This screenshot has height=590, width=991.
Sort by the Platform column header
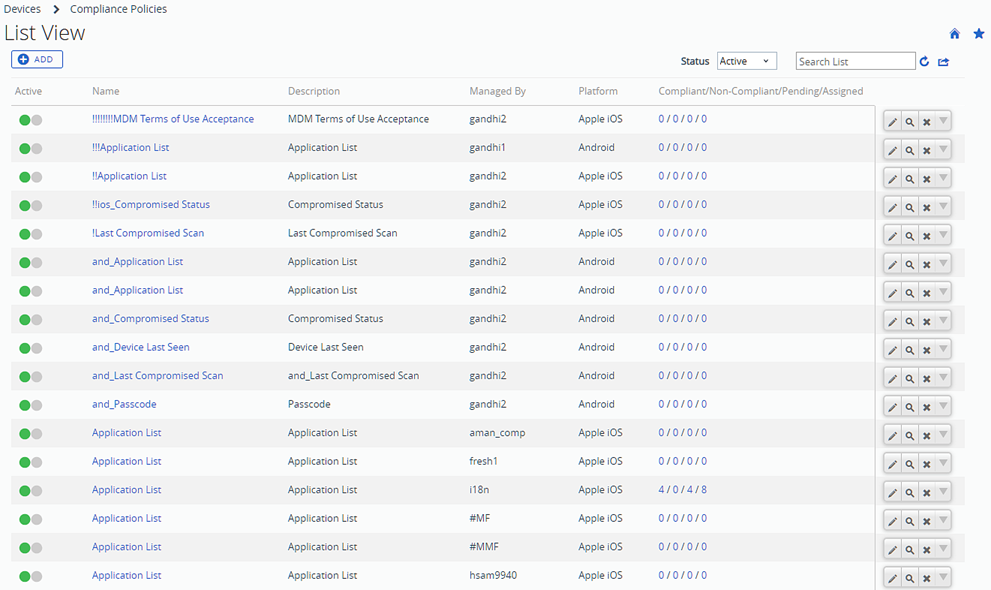598,91
